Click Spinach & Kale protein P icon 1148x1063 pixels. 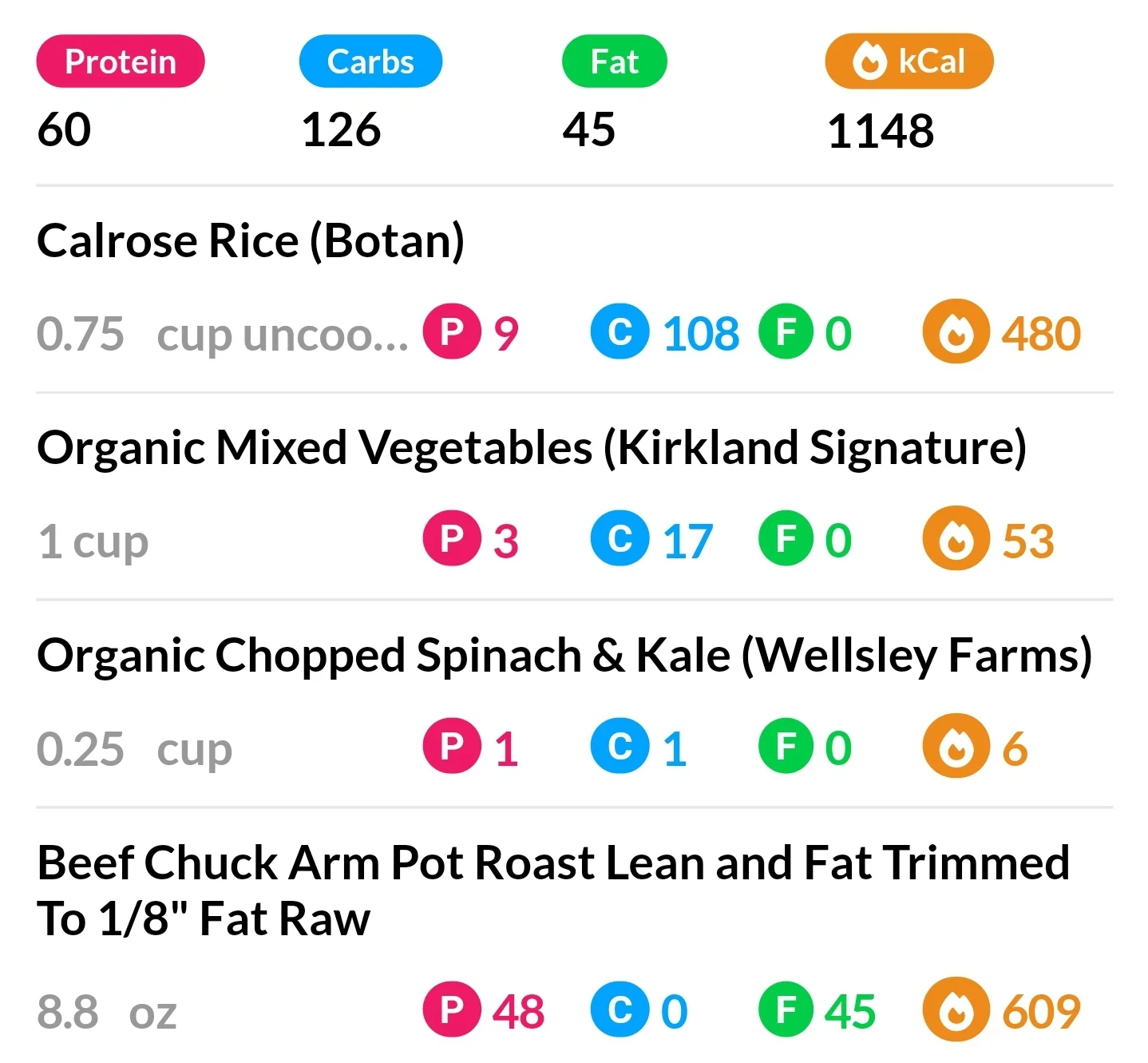click(453, 746)
